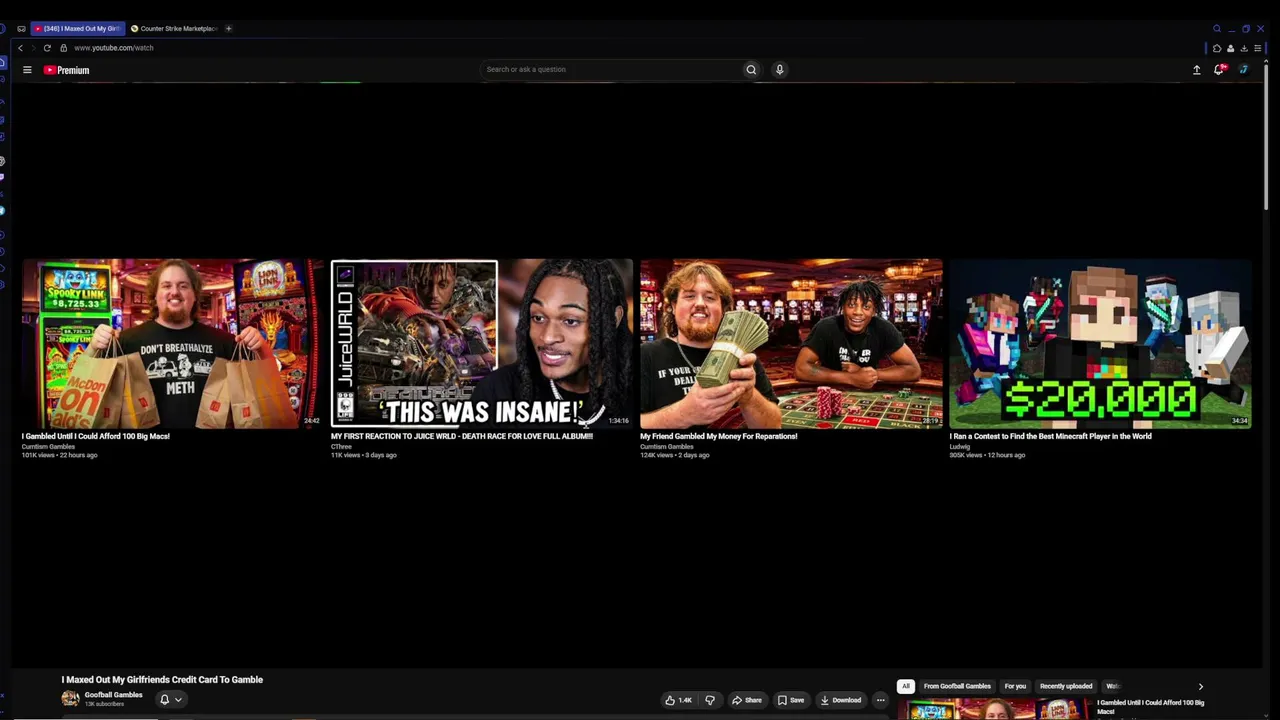Open the YouTube account avatar menu
1280x720 pixels.
[x=1243, y=70]
